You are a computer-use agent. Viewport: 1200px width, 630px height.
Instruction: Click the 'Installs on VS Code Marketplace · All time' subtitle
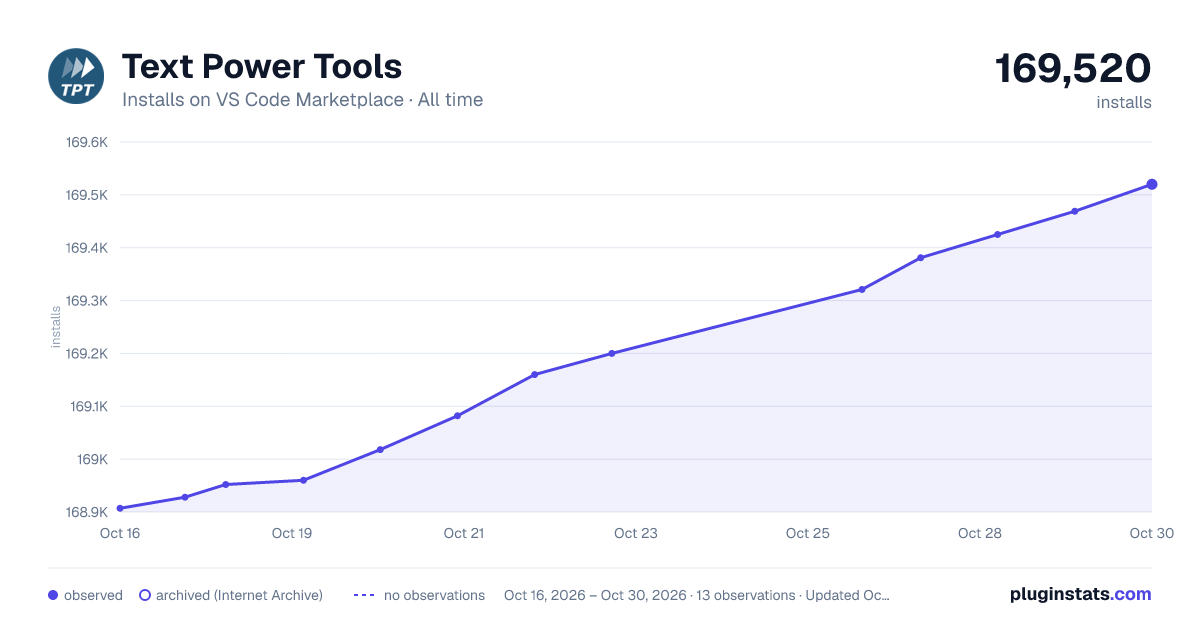[x=302, y=100]
